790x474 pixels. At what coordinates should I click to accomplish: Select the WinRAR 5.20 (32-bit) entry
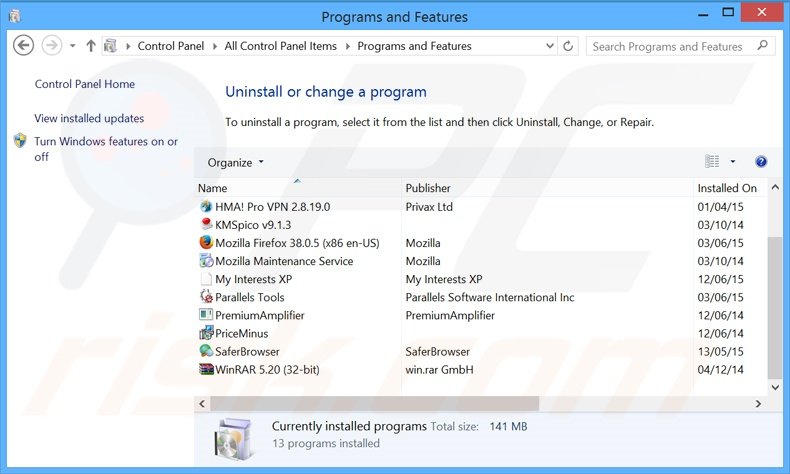[x=267, y=370]
